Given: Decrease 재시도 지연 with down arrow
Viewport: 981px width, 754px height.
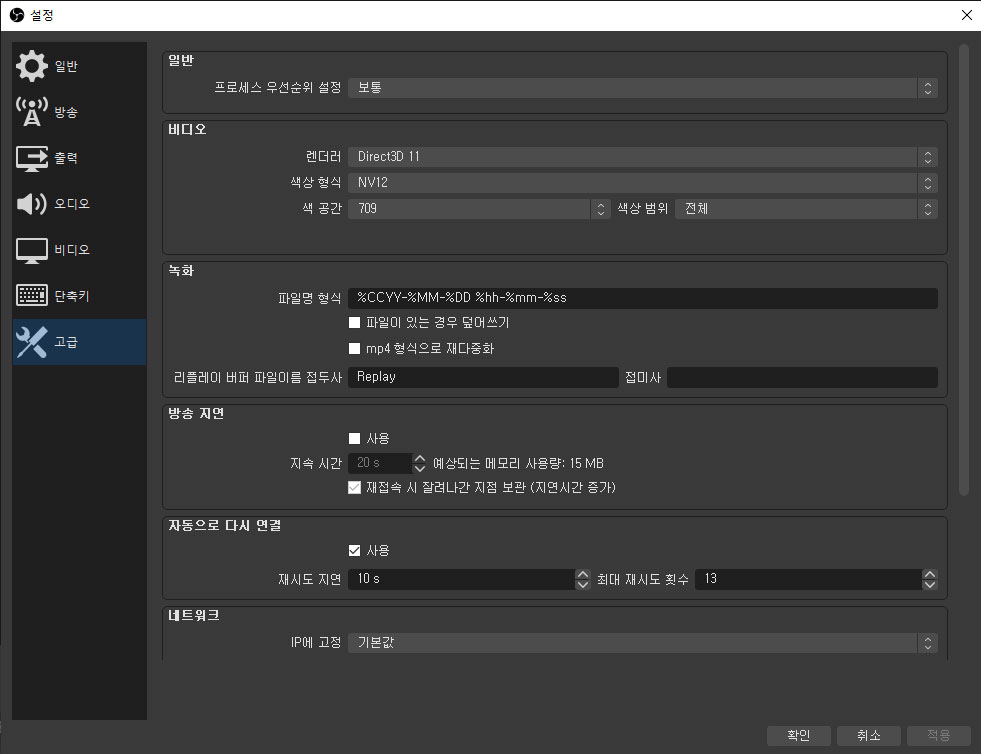Looking at the screenshot, I should tap(582, 584).
